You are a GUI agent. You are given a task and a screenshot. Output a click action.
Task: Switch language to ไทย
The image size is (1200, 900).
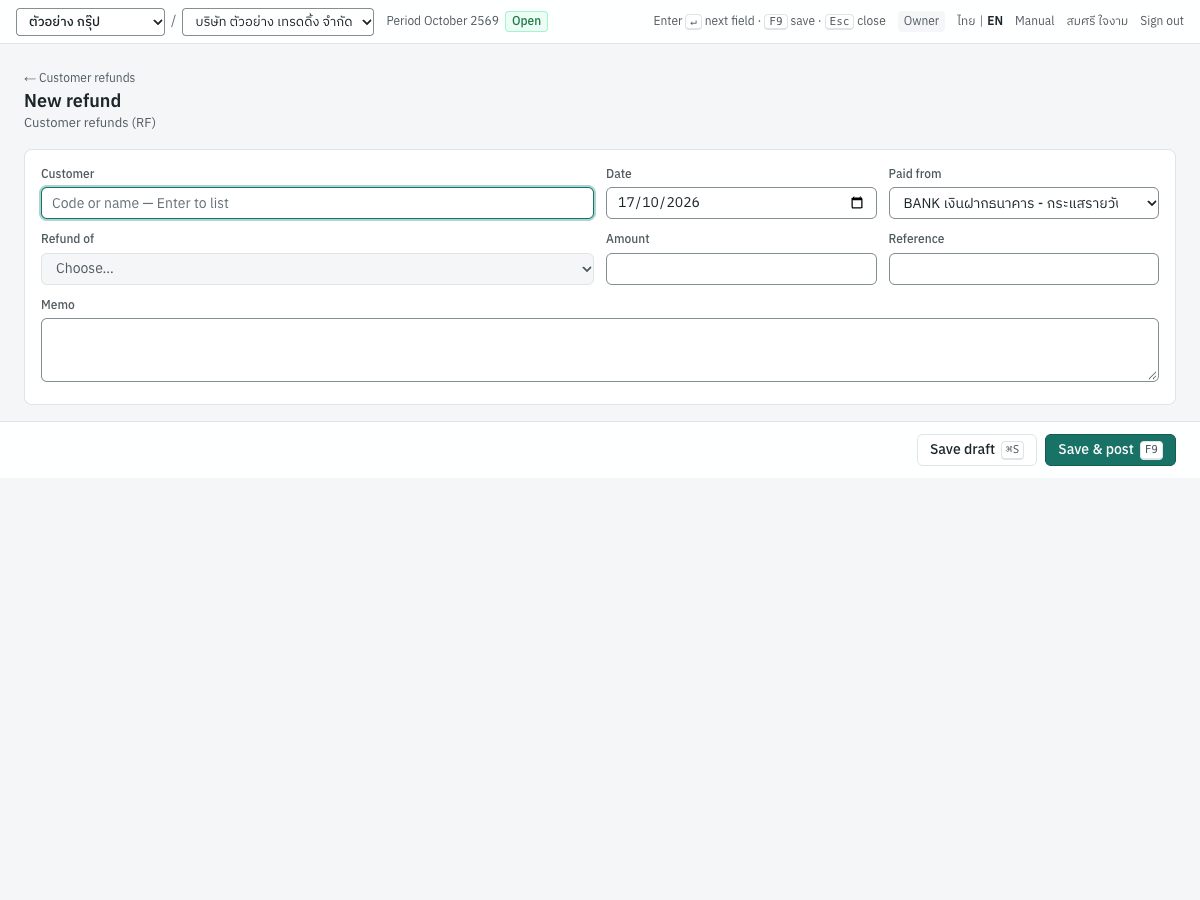tap(966, 21)
